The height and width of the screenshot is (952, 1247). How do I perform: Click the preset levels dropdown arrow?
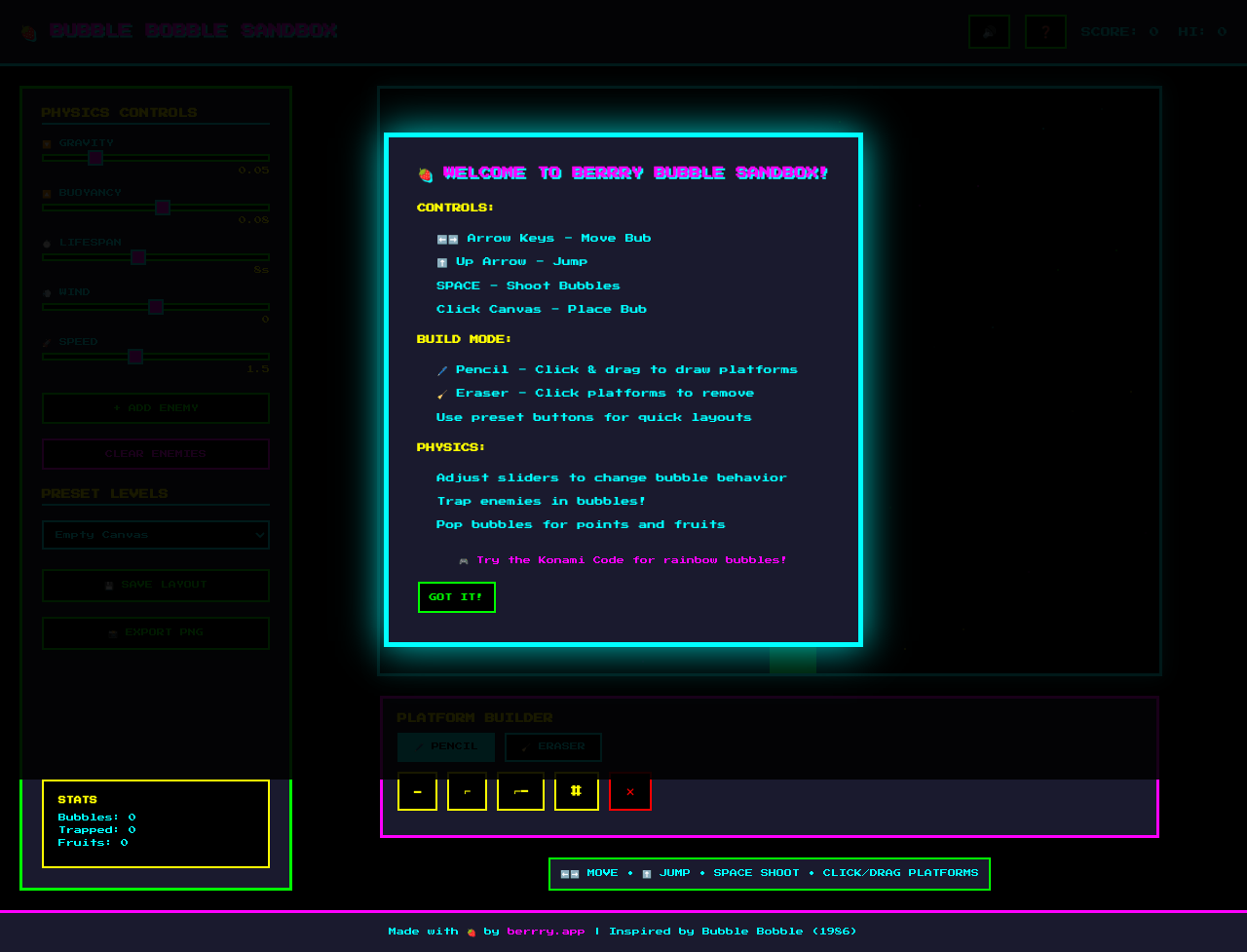tap(258, 535)
